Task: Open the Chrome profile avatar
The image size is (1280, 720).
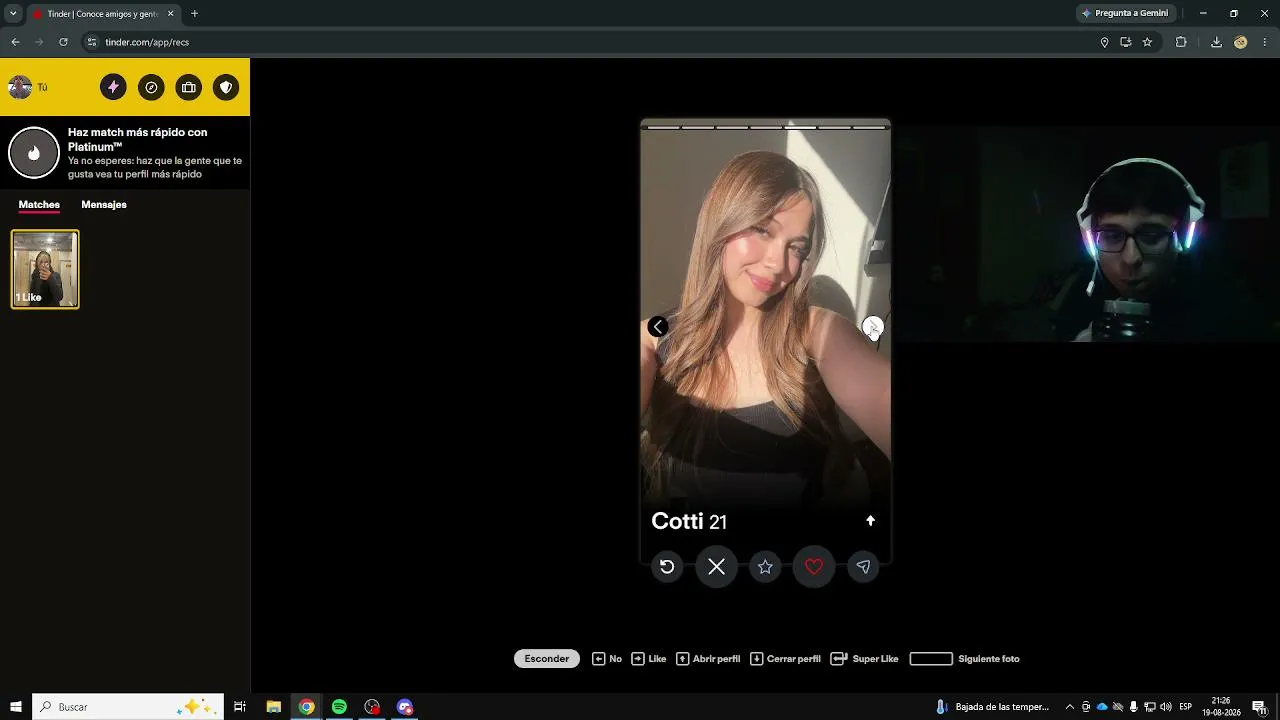Action: click(x=1241, y=42)
